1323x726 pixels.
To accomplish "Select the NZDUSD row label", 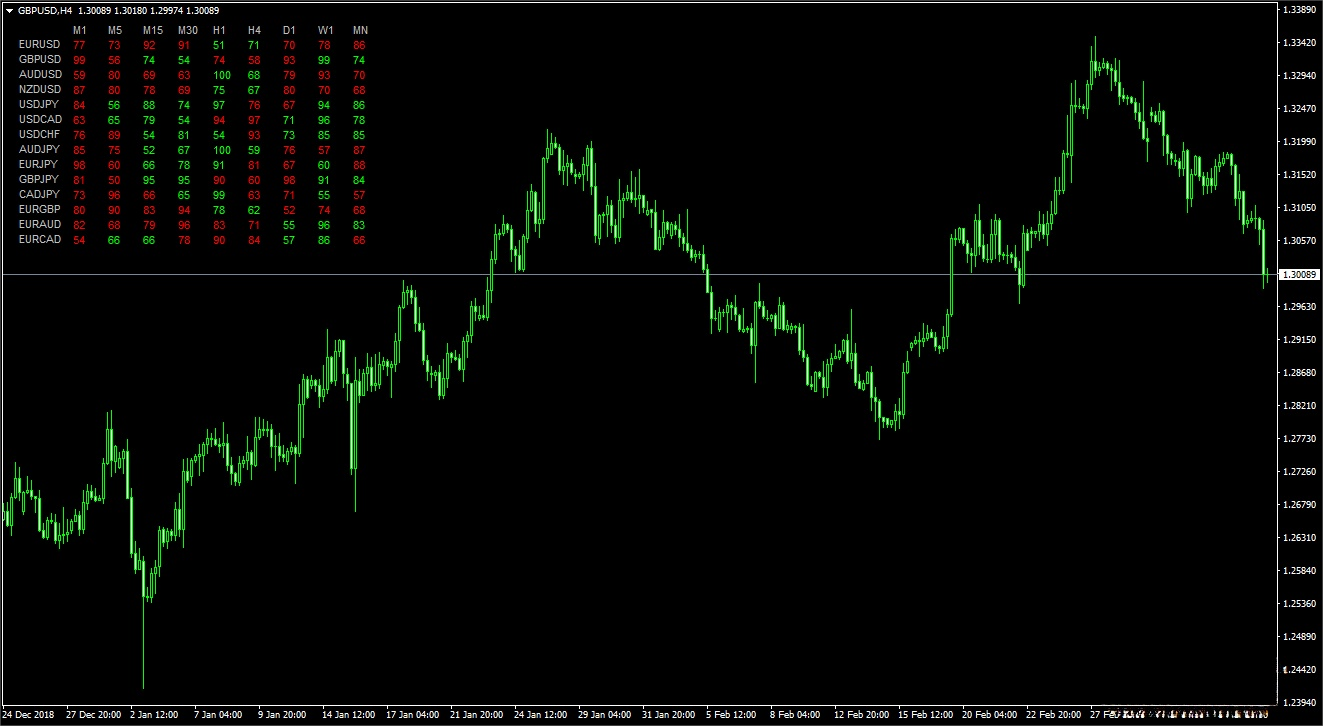I will tap(40, 90).
